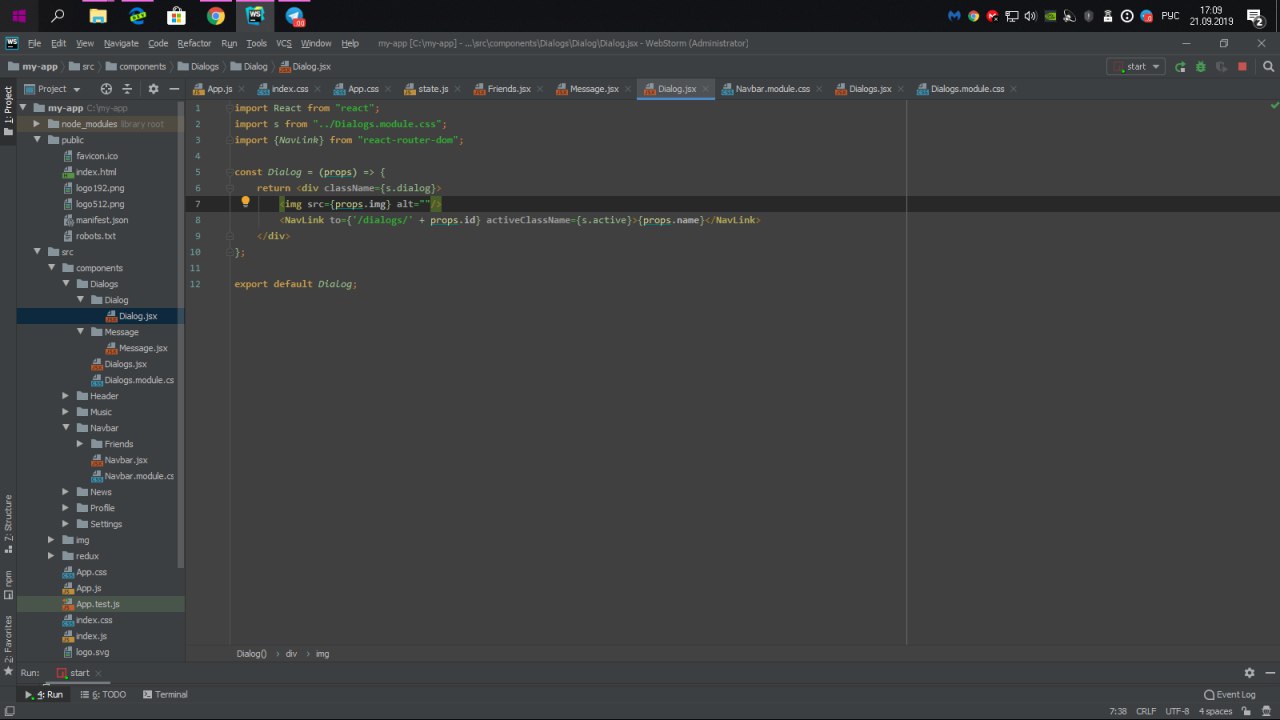Switch to the Dialogs.module.css tab
This screenshot has width=1280, height=720.
tap(966, 89)
